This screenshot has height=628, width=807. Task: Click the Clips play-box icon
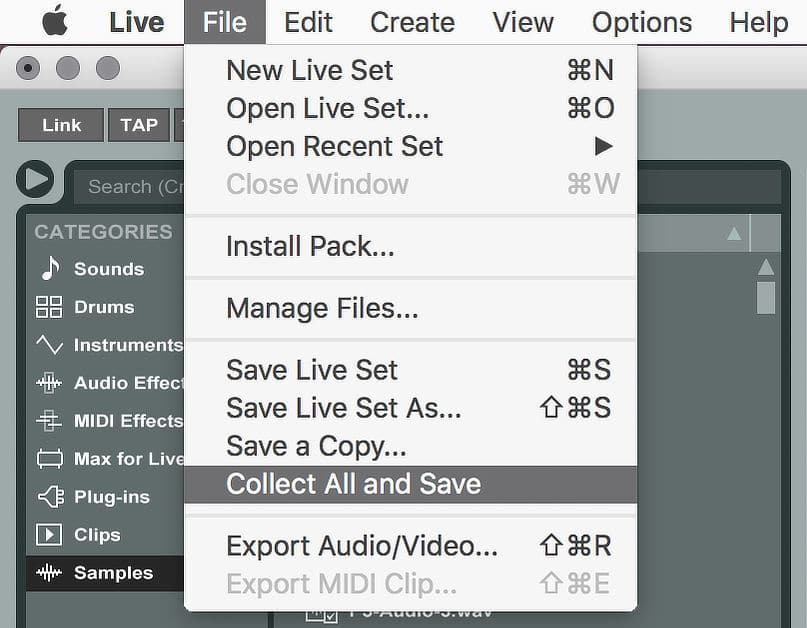pyautogui.click(x=49, y=535)
